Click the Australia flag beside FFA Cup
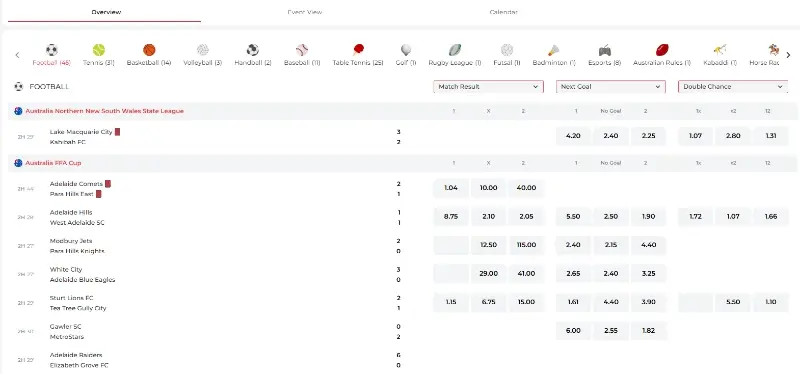The height and width of the screenshot is (374, 800). [18, 163]
